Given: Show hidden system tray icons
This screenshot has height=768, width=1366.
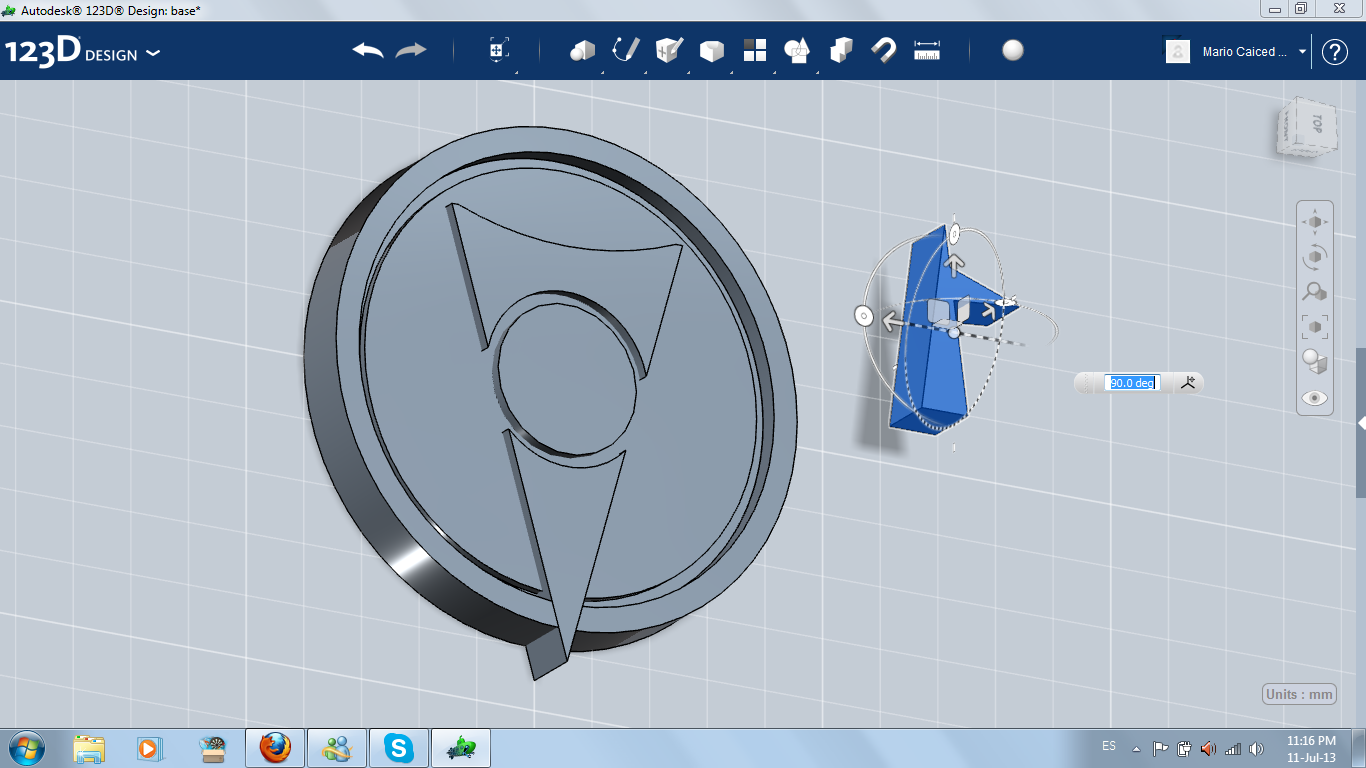Looking at the screenshot, I should [x=1136, y=748].
